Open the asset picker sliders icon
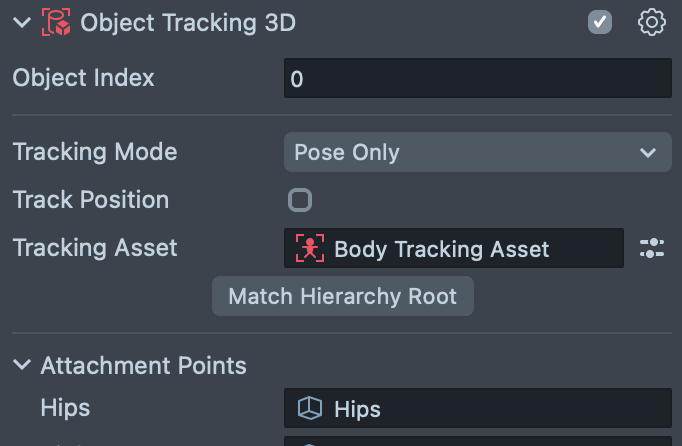 [x=651, y=249]
